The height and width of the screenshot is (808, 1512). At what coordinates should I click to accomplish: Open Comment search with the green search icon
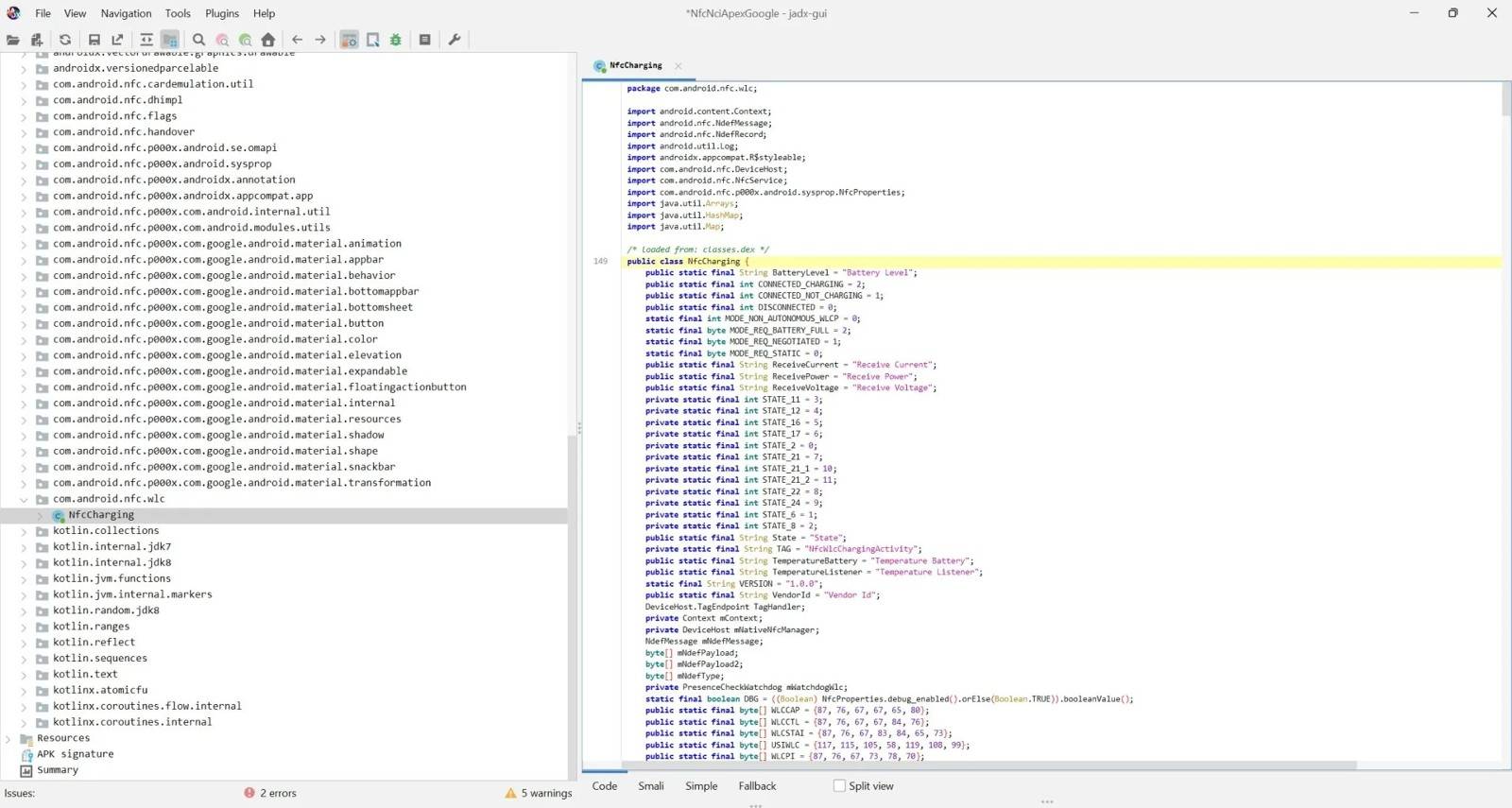tap(245, 40)
